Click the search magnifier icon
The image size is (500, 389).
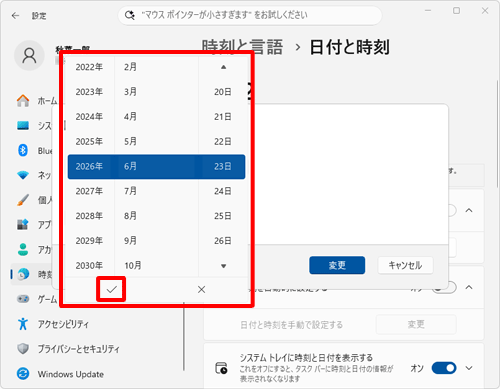click(129, 15)
